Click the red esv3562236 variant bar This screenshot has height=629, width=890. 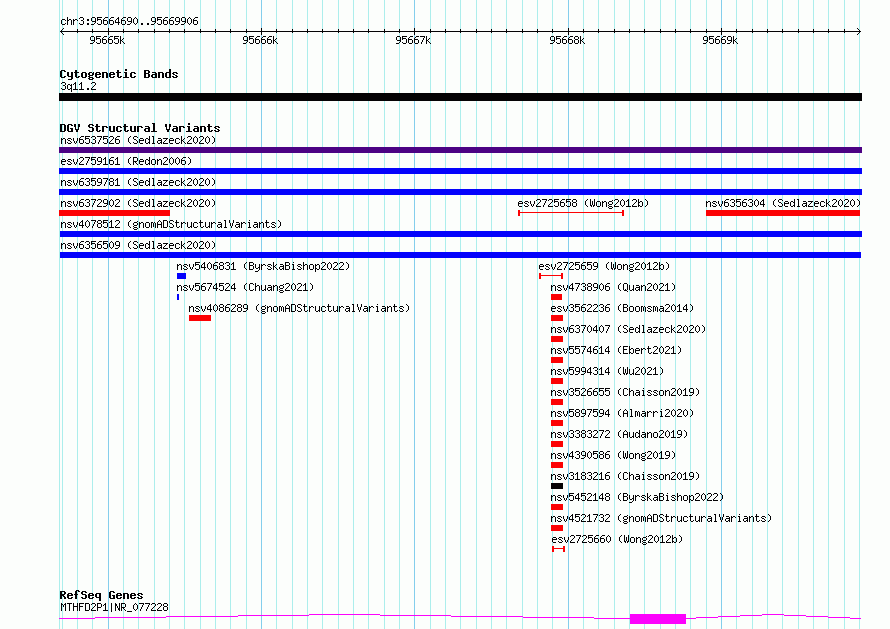click(x=557, y=318)
